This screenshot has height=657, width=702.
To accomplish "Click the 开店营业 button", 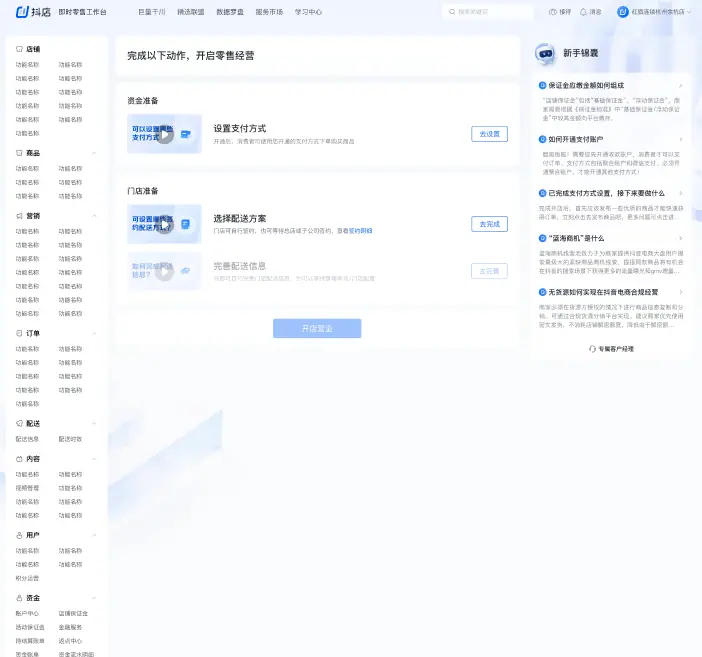I will point(317,328).
